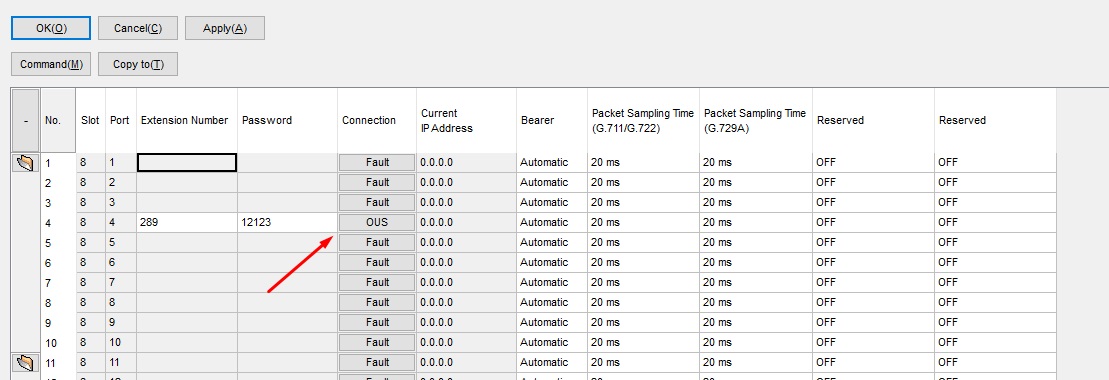
Task: Click the Fault connection button in row 1
Action: 377,163
